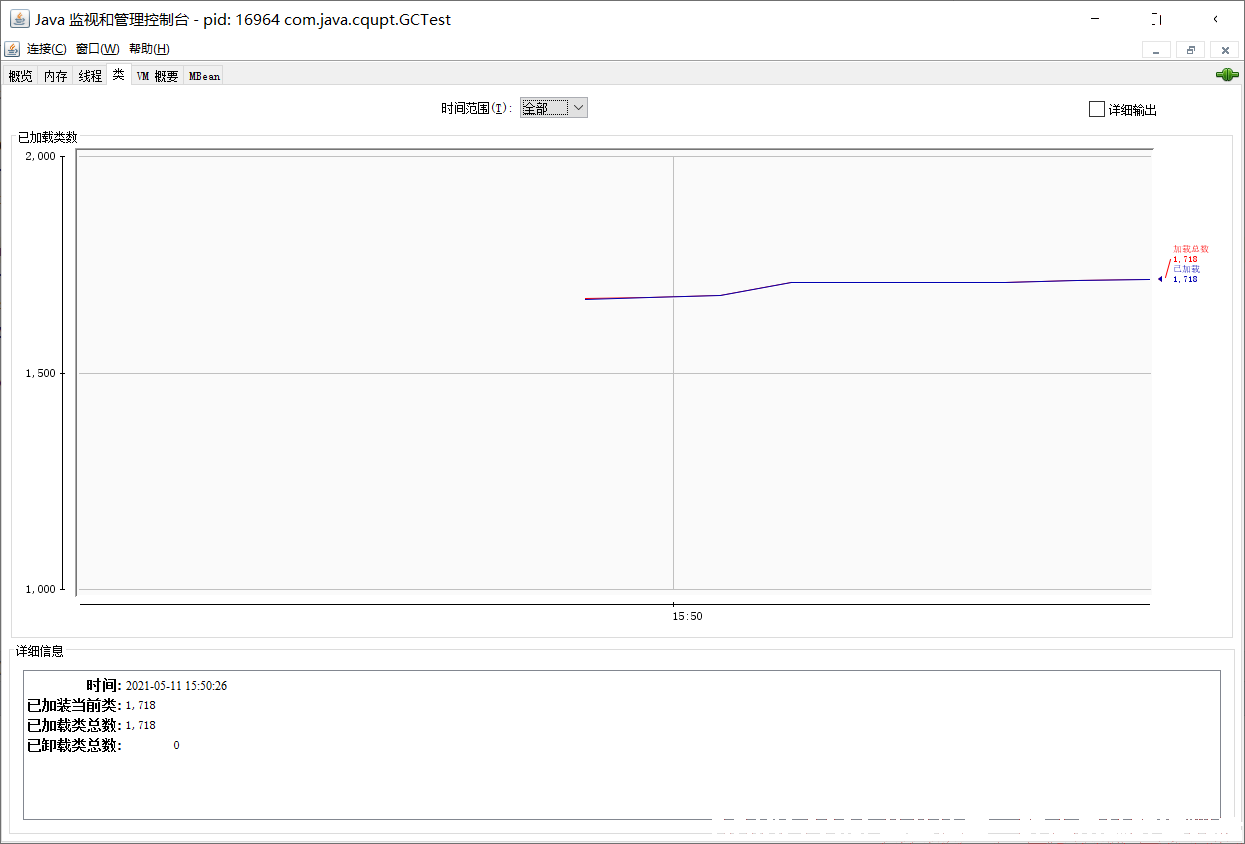Open the 连接 menu
Screen dimensions: 1245x844
click(x=47, y=49)
